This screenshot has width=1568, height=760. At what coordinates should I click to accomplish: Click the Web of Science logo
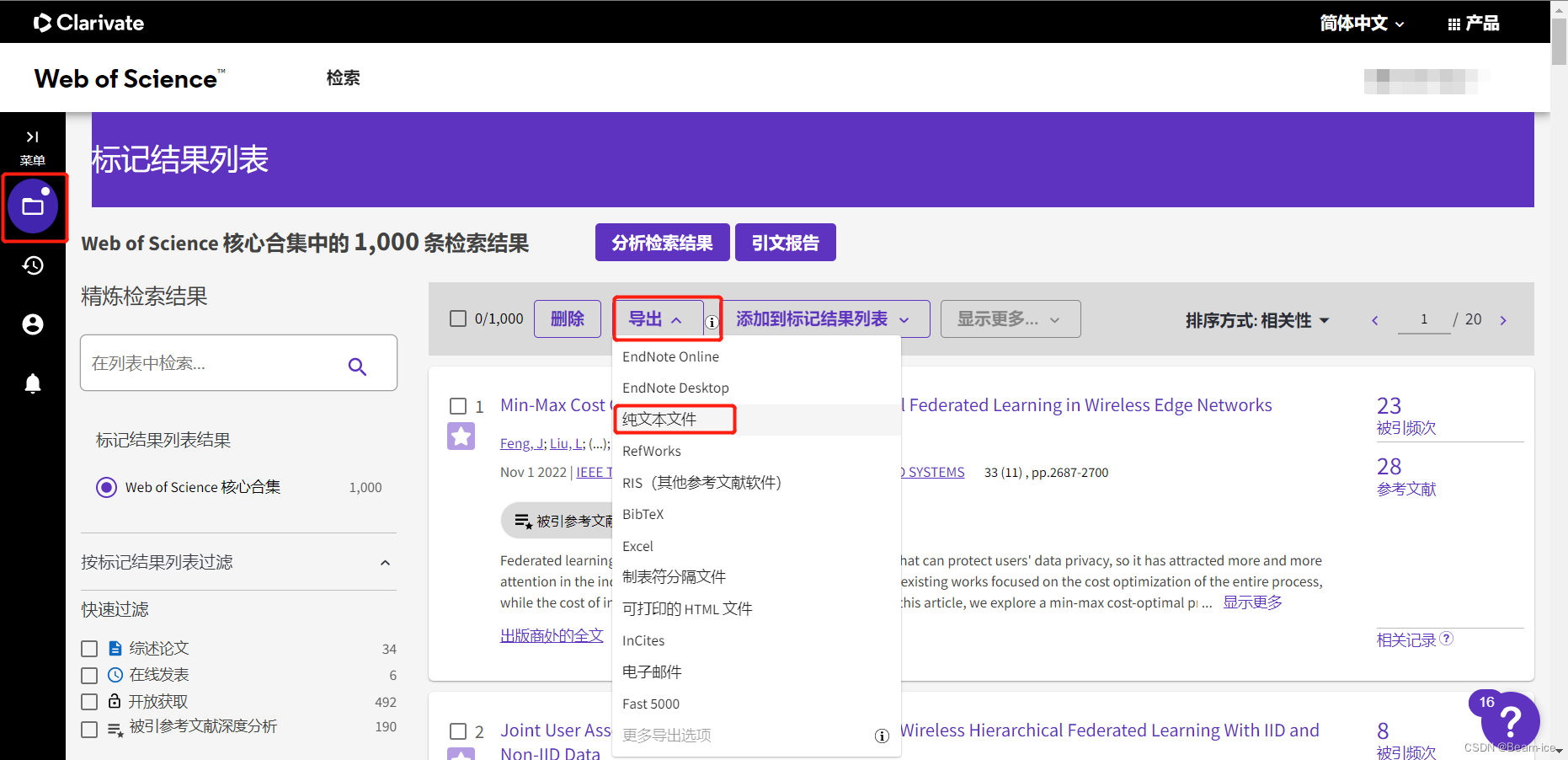pos(130,78)
